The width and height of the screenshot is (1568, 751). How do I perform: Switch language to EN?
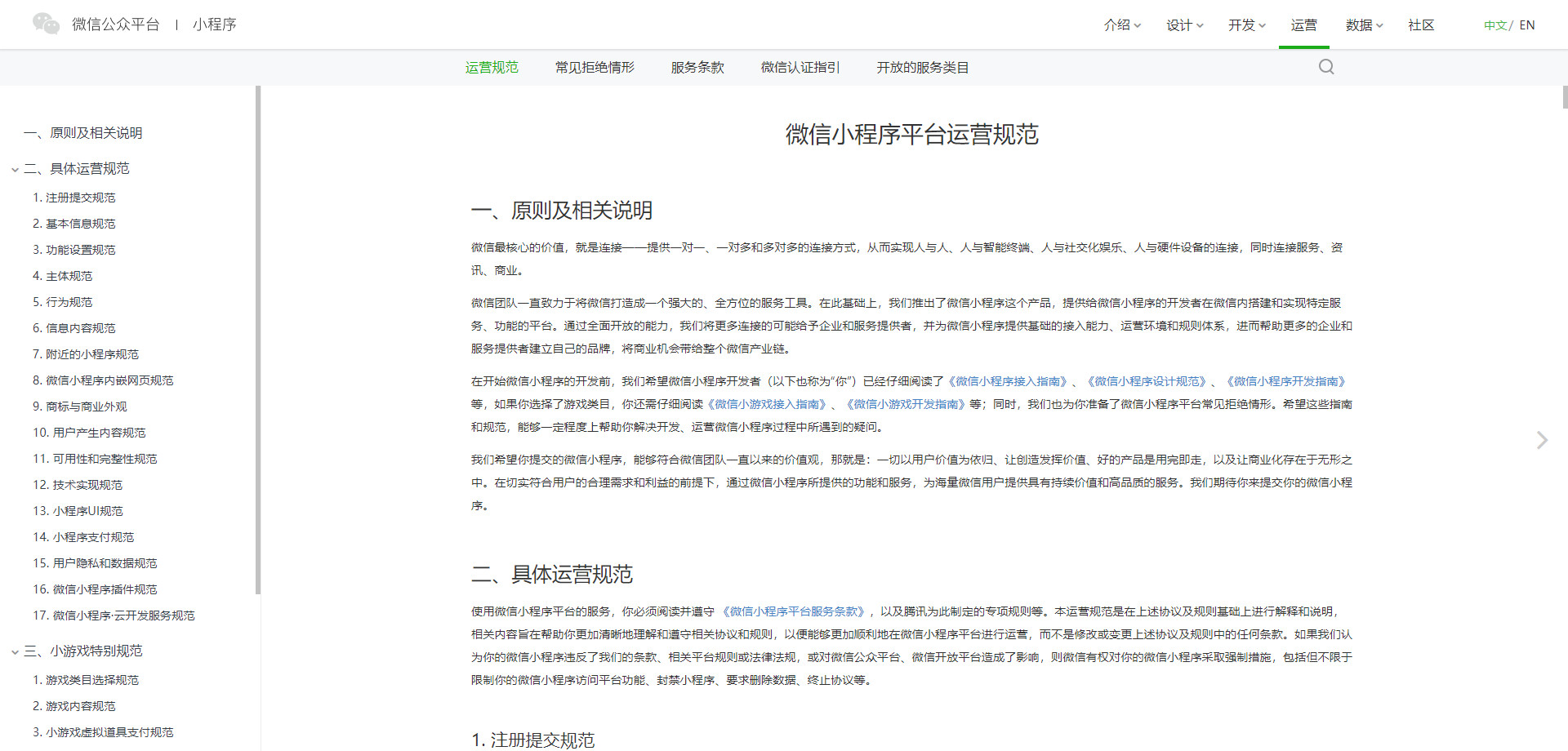pos(1527,25)
